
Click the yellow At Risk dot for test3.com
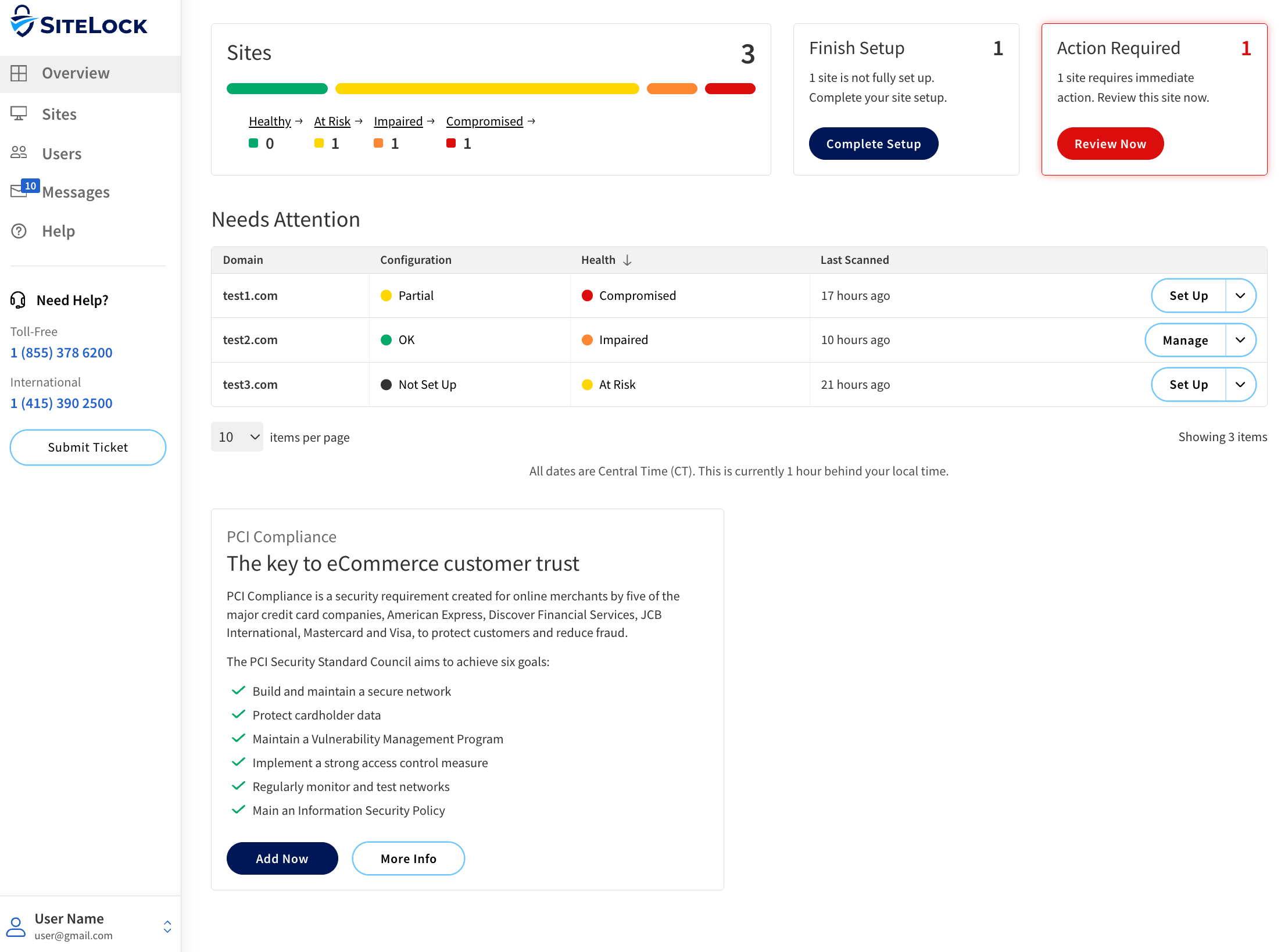587,385
